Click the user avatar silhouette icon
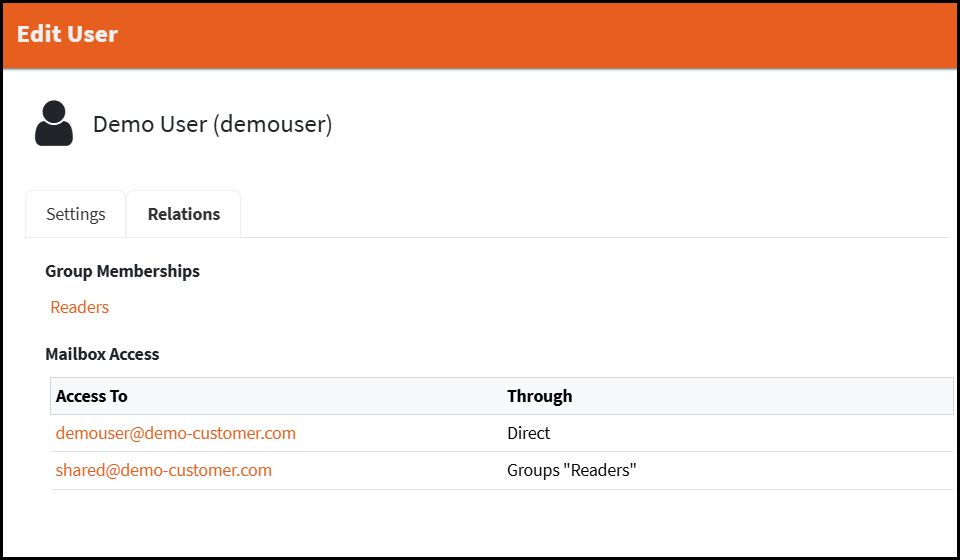The image size is (960, 560). (x=54, y=124)
